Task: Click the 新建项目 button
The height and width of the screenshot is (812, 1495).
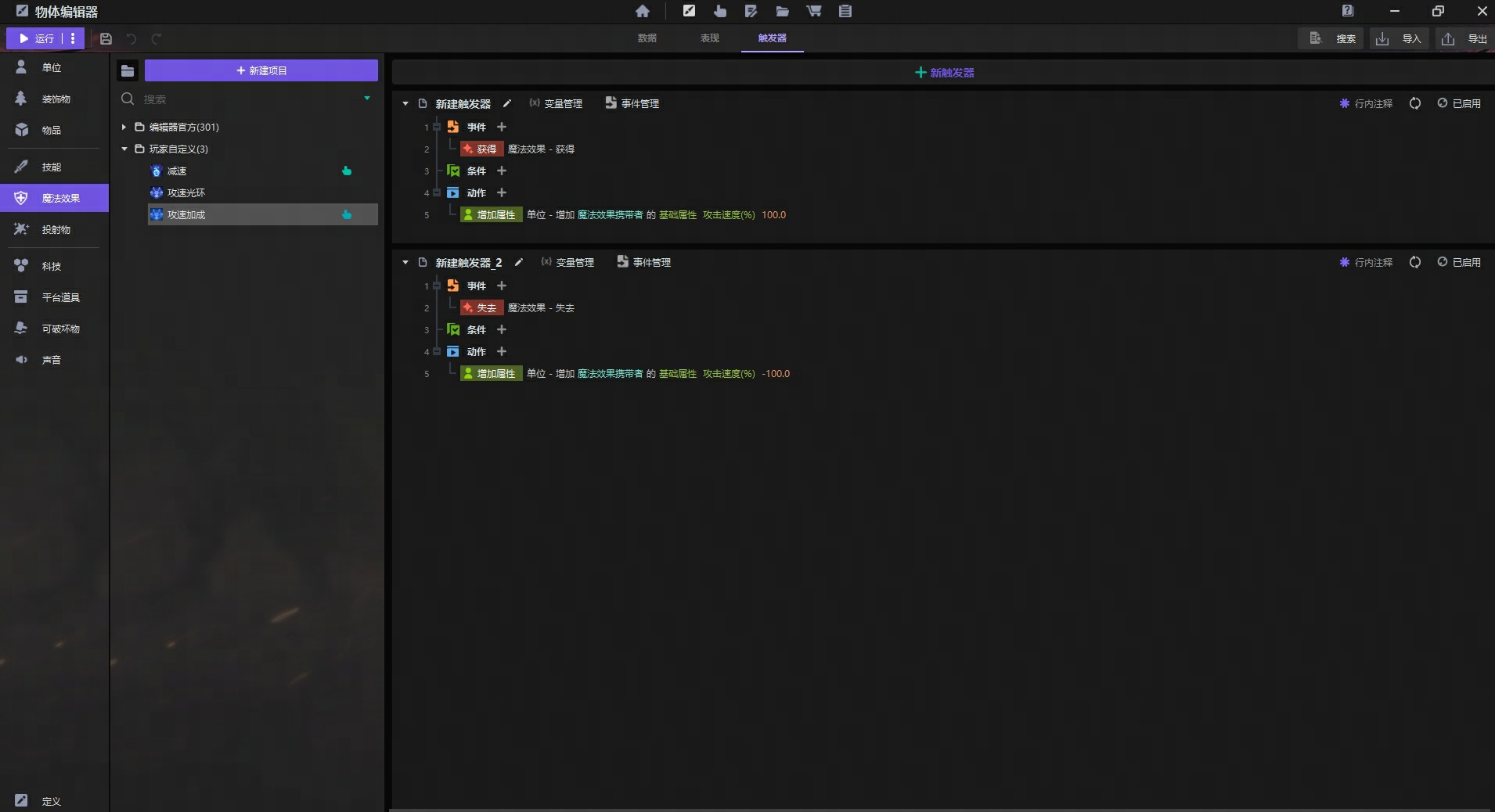Action: (261, 70)
